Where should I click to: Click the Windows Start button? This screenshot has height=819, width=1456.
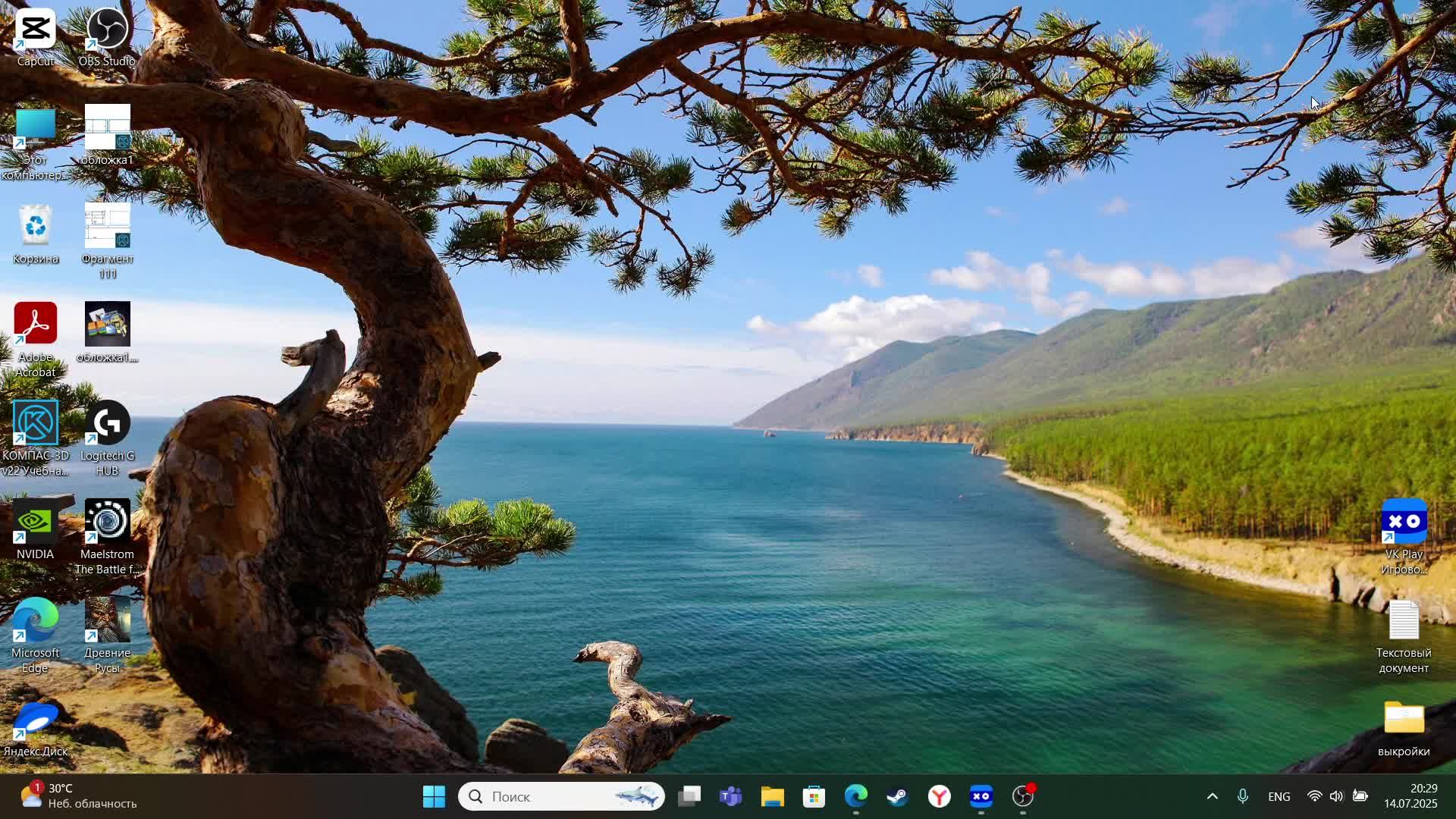pos(434,796)
